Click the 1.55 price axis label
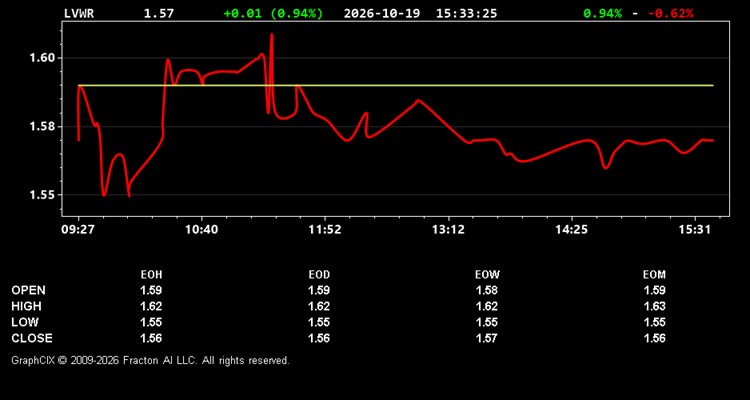The image size is (750, 400). (x=41, y=195)
